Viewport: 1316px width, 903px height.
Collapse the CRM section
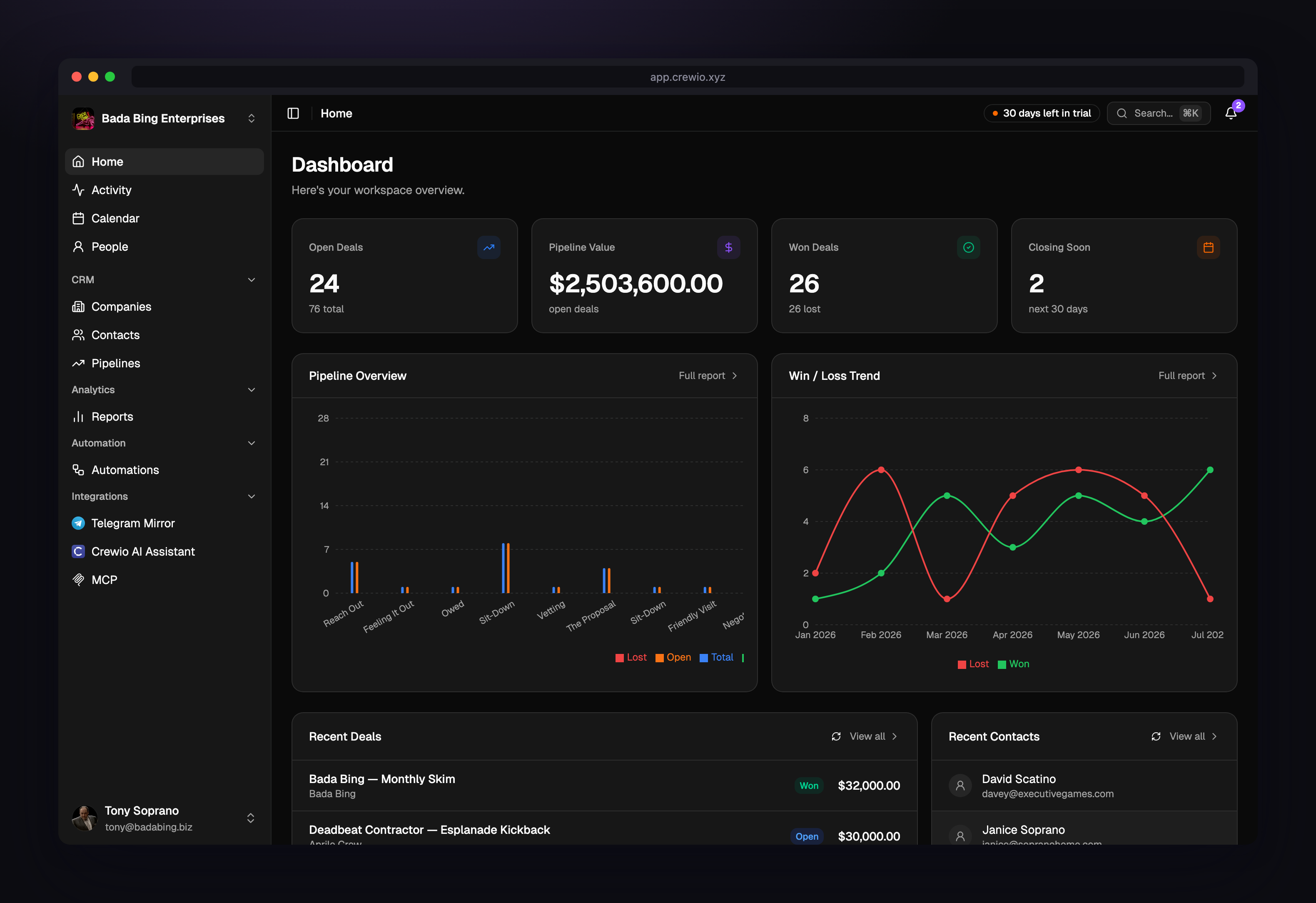[x=252, y=280]
